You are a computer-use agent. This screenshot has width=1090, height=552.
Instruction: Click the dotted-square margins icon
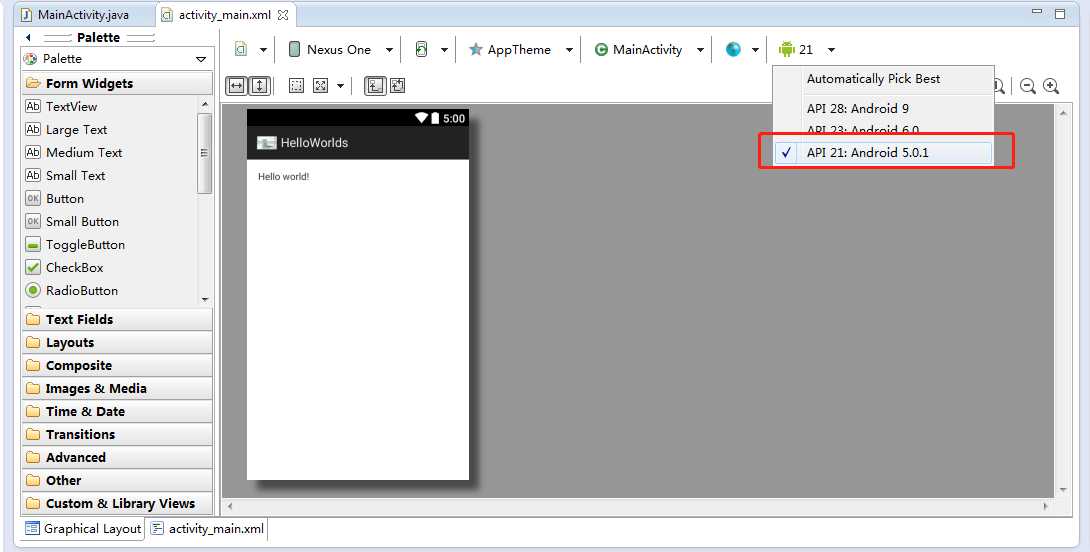[x=296, y=86]
